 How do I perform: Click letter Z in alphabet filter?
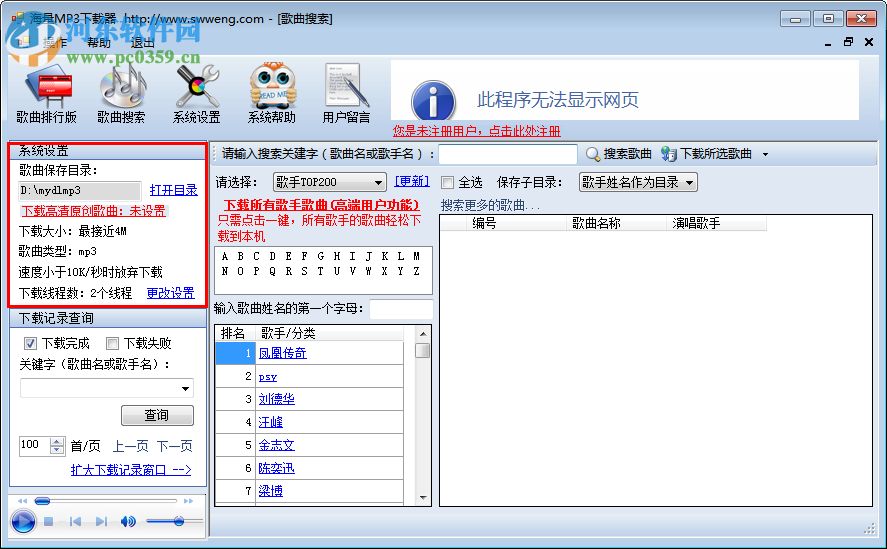click(416, 272)
